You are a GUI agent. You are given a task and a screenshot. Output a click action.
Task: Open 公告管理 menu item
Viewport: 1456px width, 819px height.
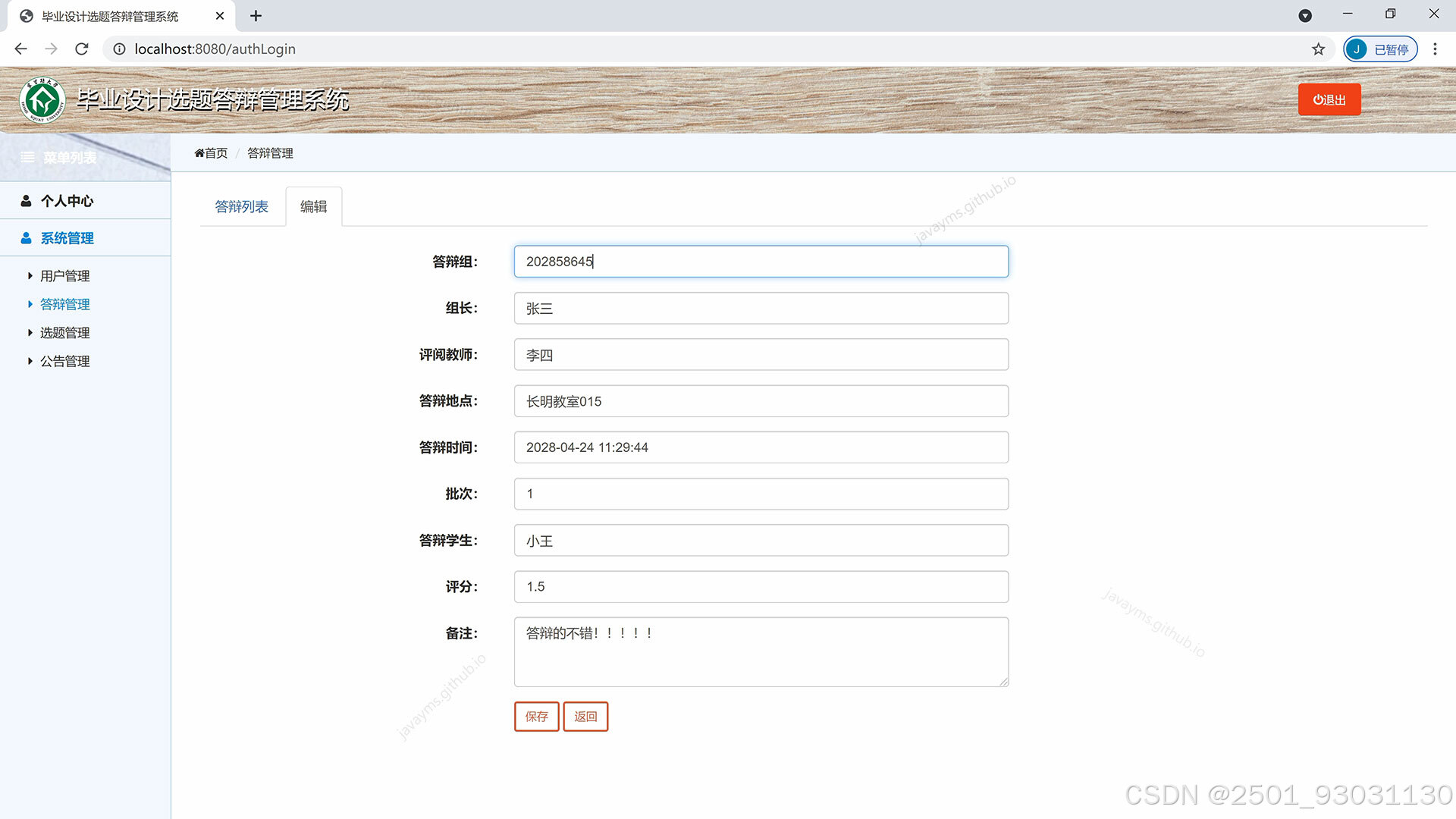pos(64,362)
